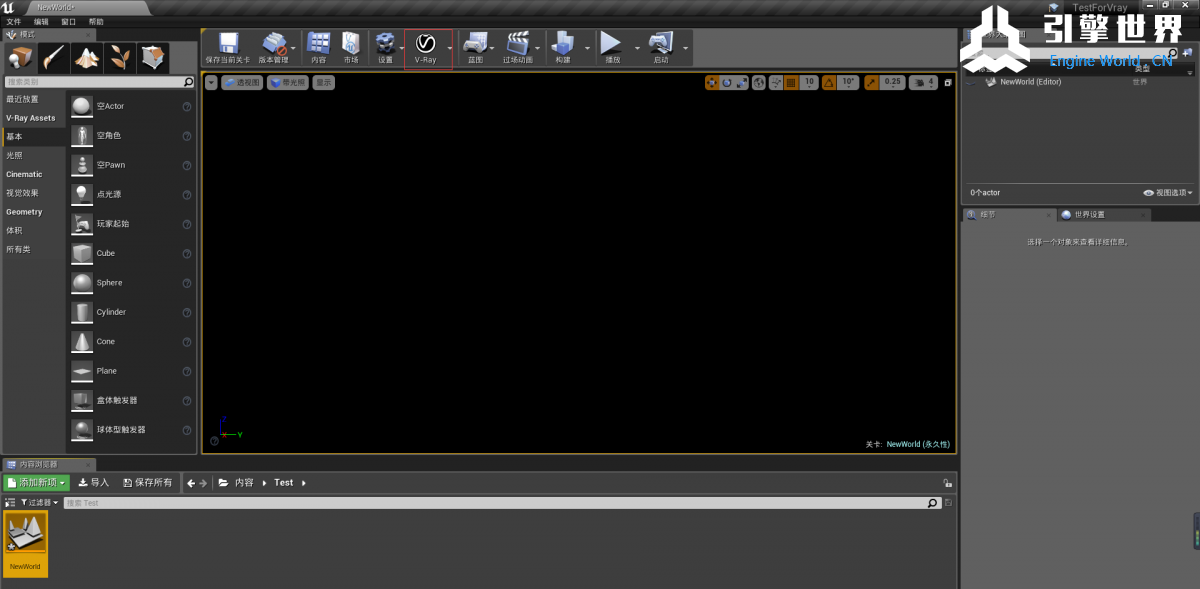Open the 带光照 view mode dropdown
The height and width of the screenshot is (589, 1200).
(287, 82)
